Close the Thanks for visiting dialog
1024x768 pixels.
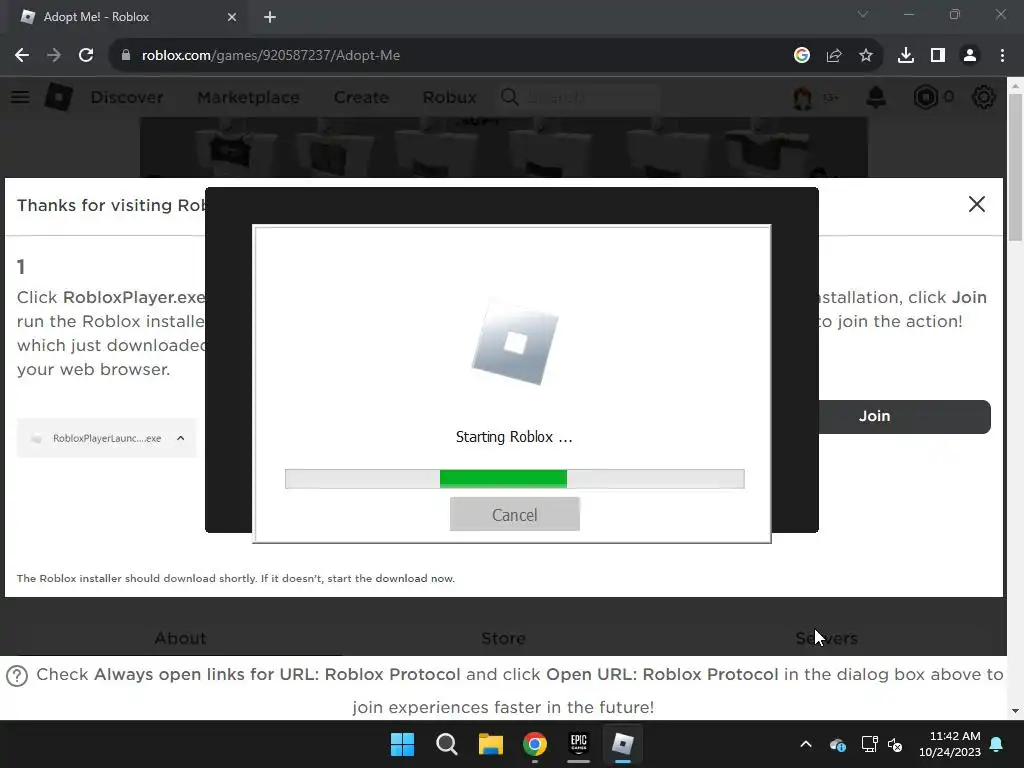click(977, 204)
